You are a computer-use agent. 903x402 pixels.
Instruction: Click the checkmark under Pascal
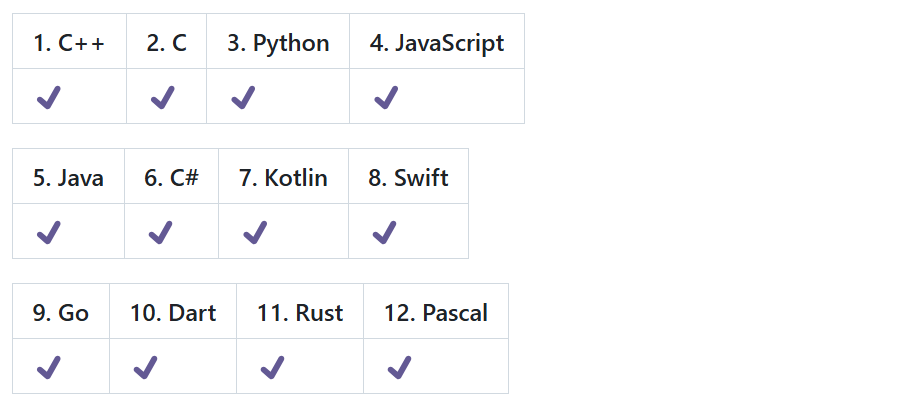[400, 367]
